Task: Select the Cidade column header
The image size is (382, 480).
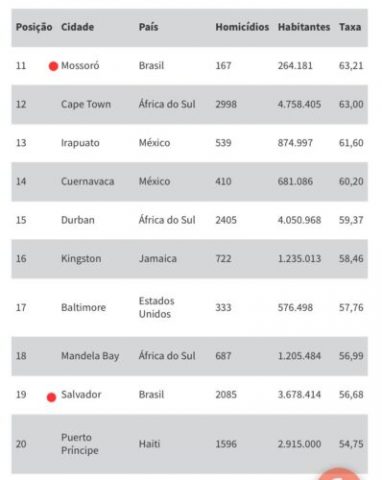Action: 77,27
